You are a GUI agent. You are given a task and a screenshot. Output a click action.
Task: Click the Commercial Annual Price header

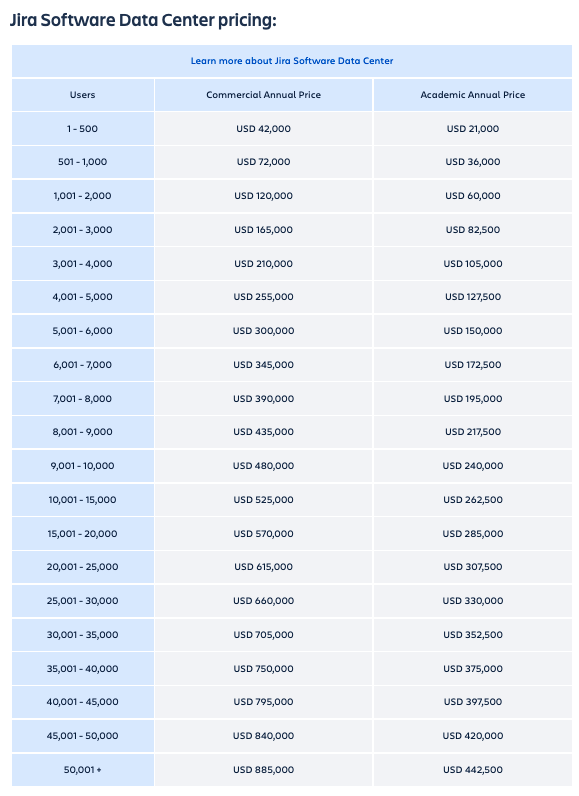point(263,95)
